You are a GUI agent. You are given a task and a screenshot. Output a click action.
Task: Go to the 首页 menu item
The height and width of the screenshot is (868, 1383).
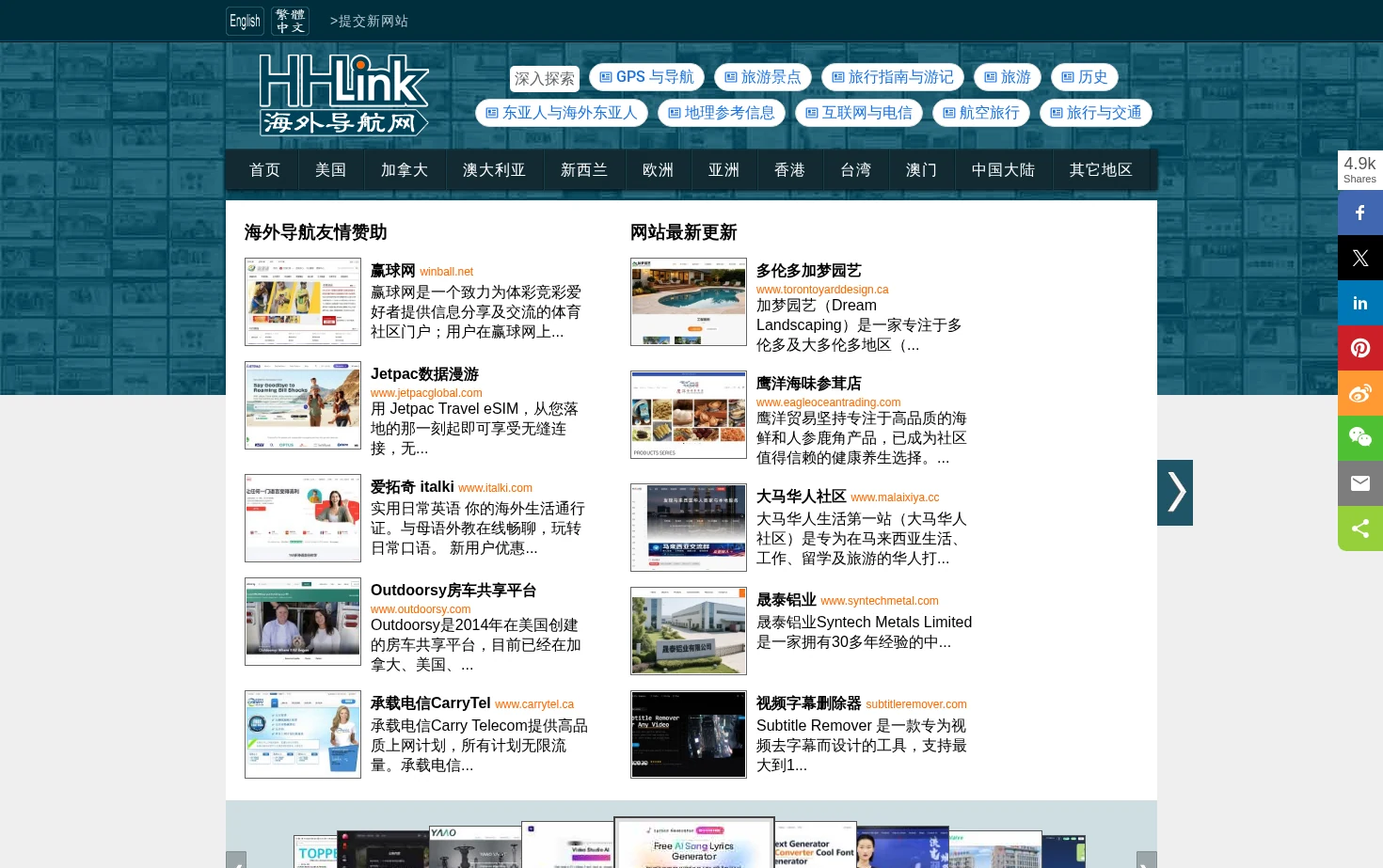tap(264, 170)
